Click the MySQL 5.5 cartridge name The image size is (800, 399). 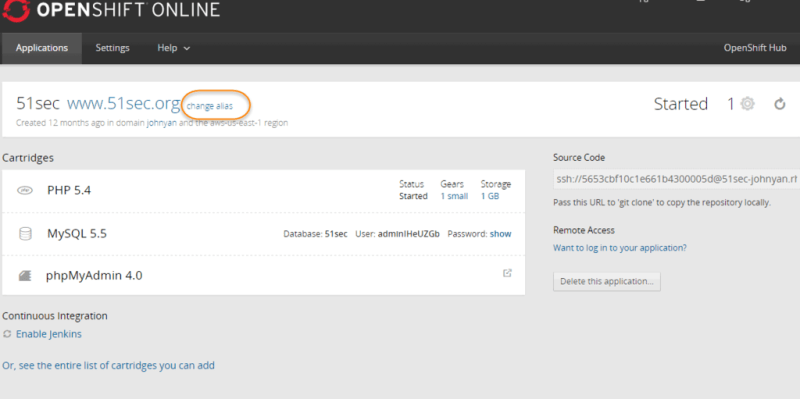pos(77,234)
